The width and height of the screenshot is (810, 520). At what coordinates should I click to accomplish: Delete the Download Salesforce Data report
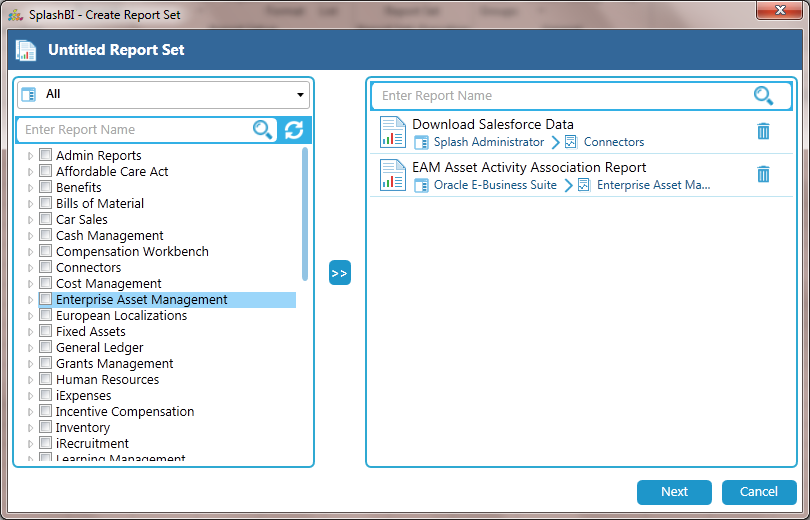coord(763,132)
